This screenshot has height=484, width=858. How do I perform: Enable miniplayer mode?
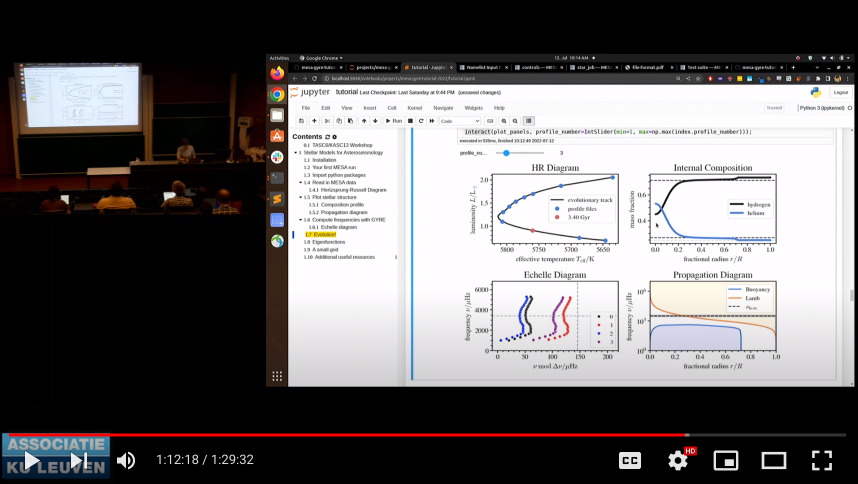[x=726, y=460]
